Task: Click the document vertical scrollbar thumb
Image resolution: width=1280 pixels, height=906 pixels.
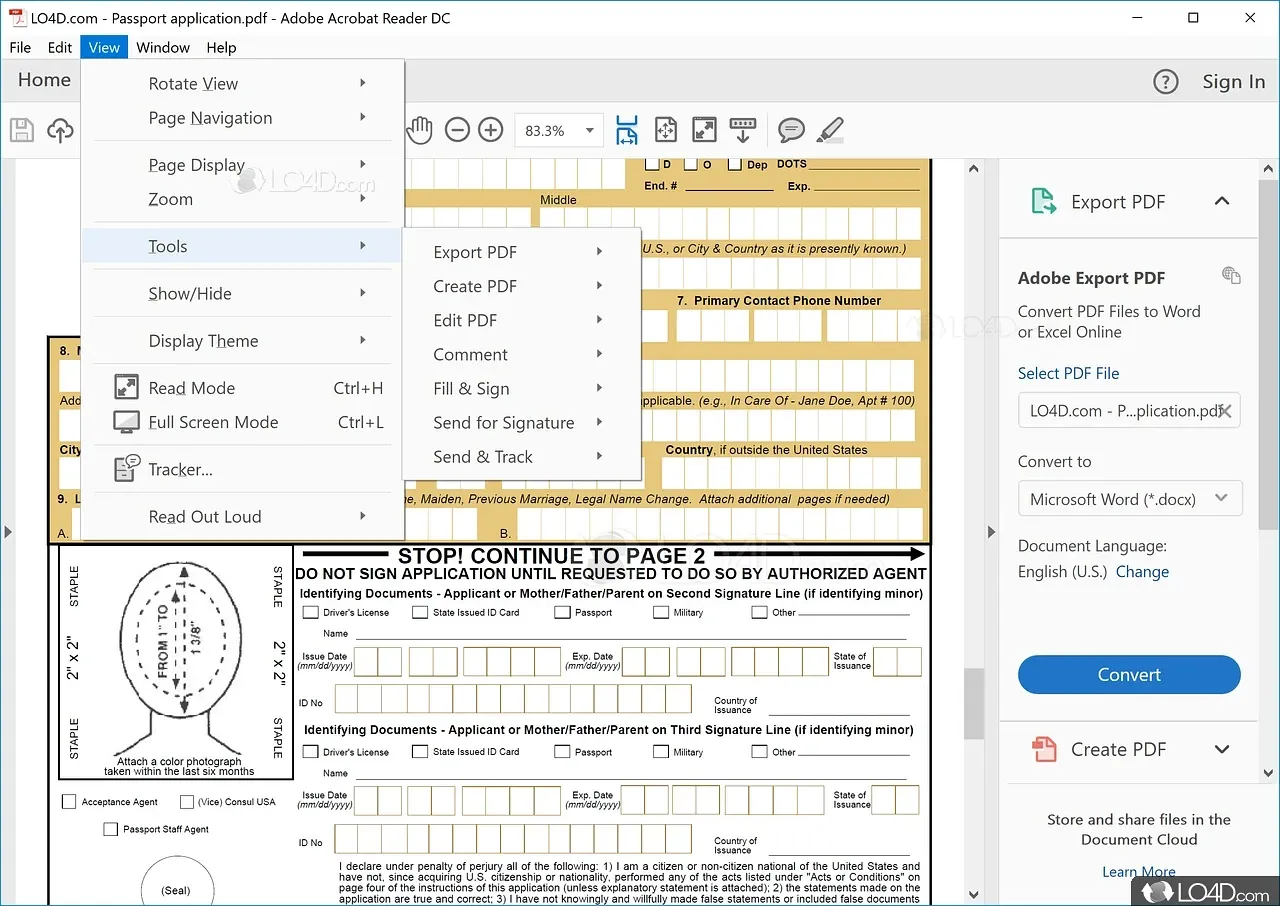Action: pyautogui.click(x=973, y=704)
